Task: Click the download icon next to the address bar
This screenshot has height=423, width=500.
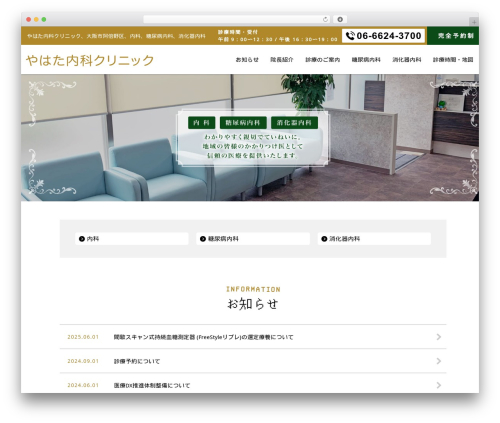Action: click(340, 20)
